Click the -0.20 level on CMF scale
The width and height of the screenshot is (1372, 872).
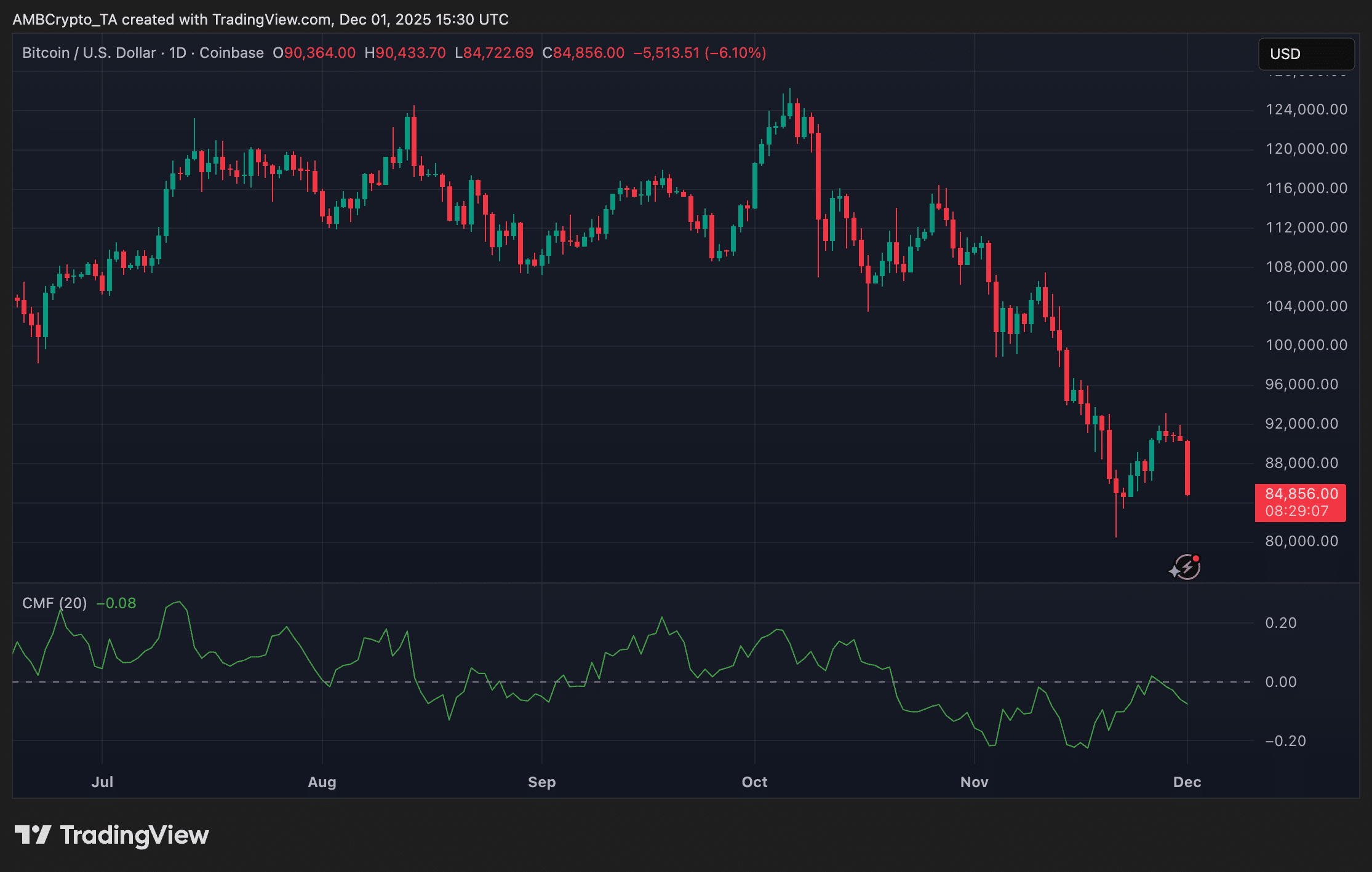click(x=1285, y=741)
